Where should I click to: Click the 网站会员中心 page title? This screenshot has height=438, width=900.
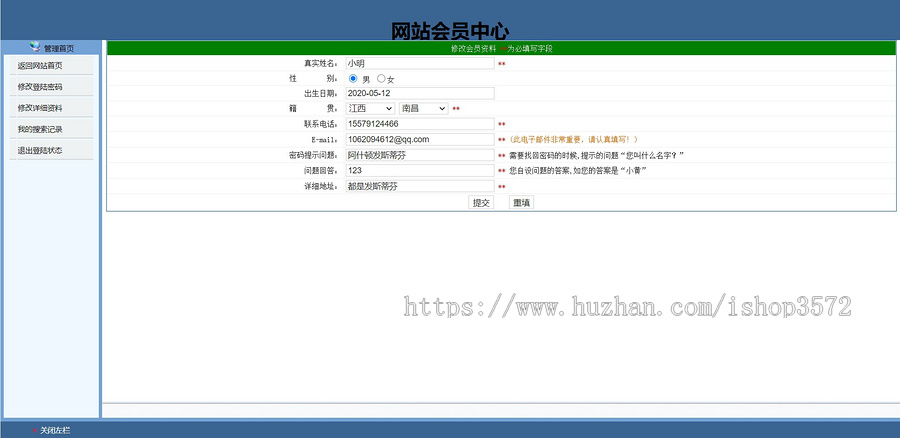(450, 31)
